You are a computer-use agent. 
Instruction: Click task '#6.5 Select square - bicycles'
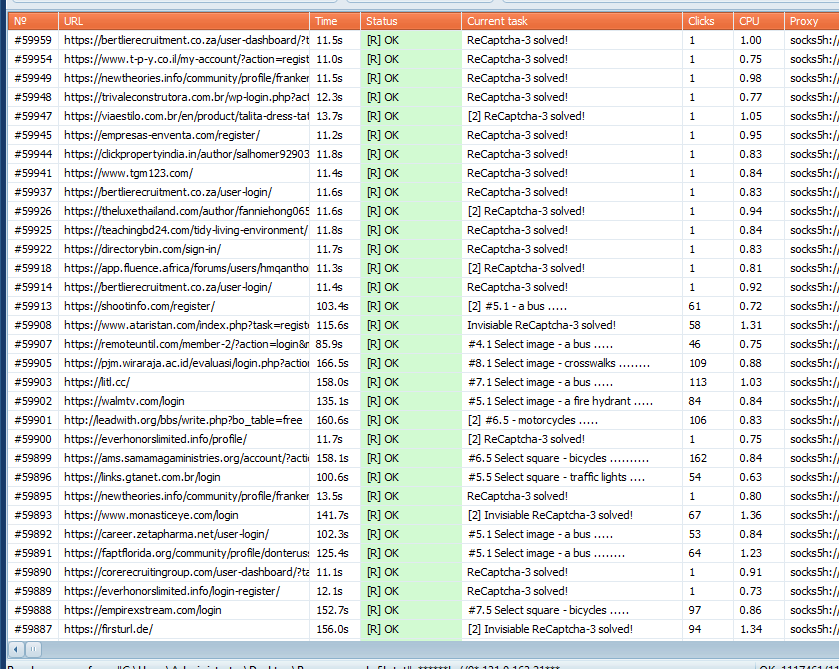[558, 458]
